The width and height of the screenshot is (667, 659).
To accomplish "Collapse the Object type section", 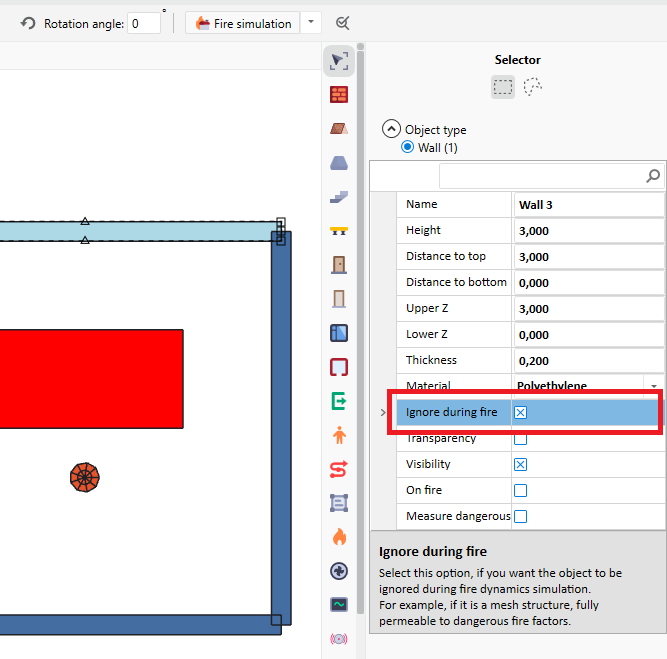I will pyautogui.click(x=391, y=129).
